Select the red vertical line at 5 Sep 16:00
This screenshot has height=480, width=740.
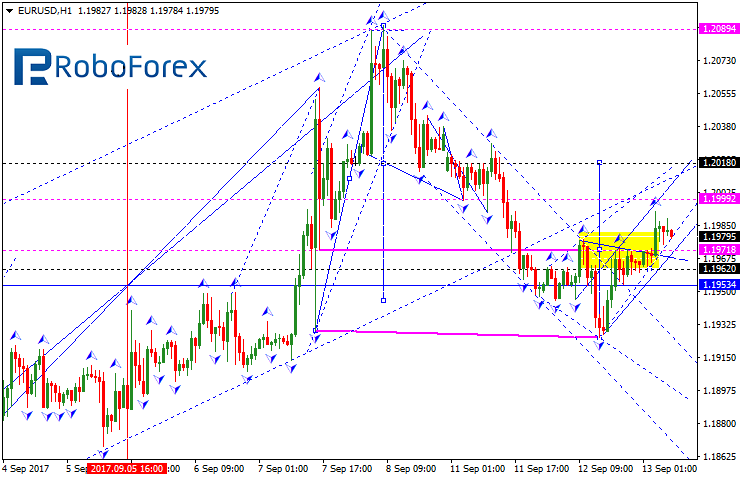pos(127,231)
